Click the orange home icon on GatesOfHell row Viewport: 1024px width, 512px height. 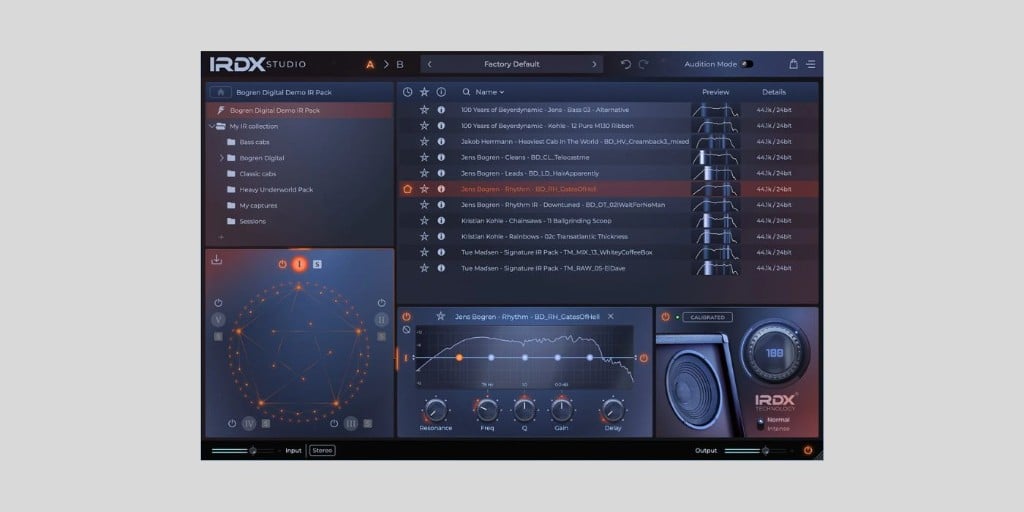[x=408, y=189]
